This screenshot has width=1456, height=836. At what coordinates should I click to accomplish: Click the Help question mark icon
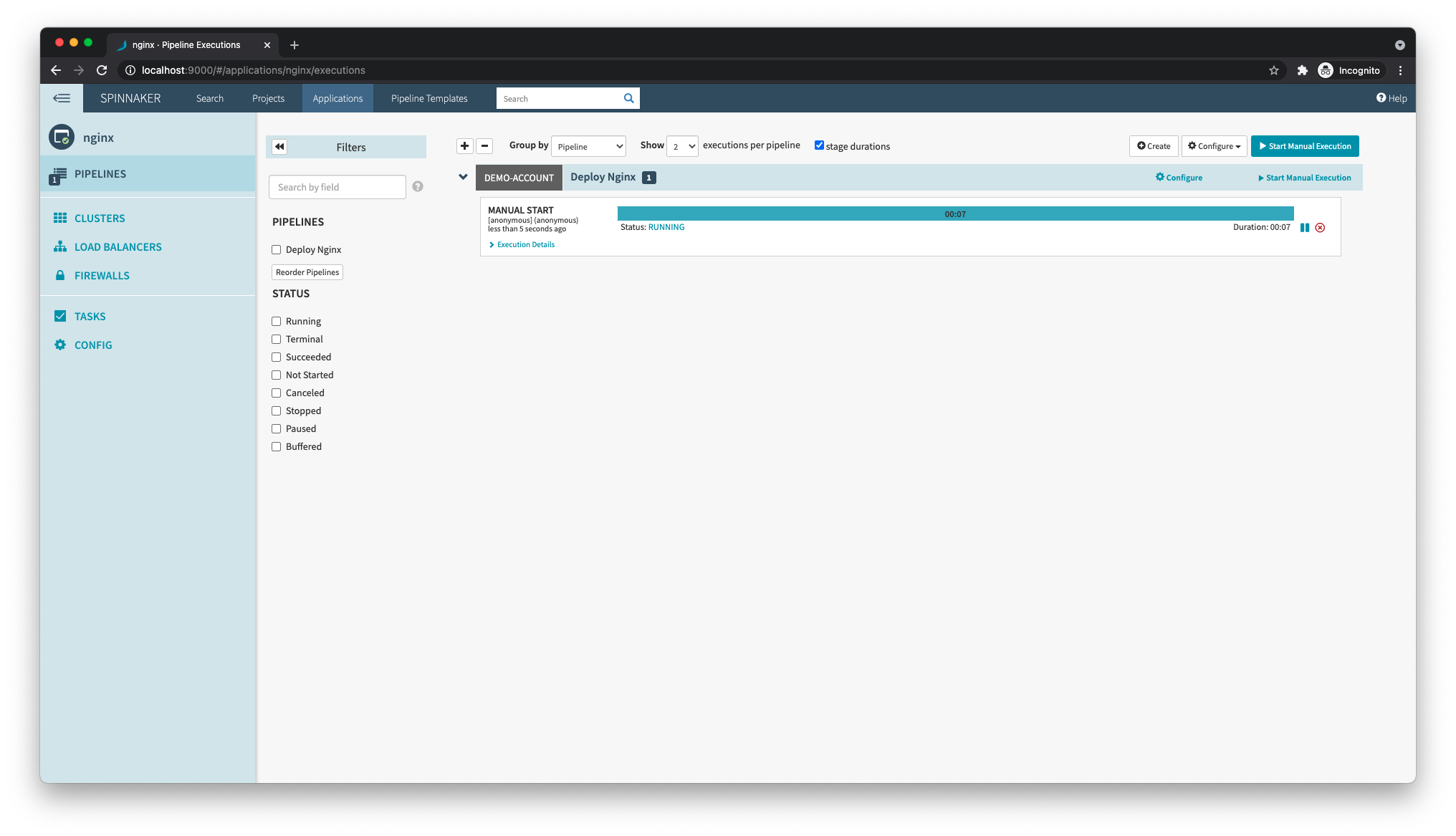[1381, 97]
